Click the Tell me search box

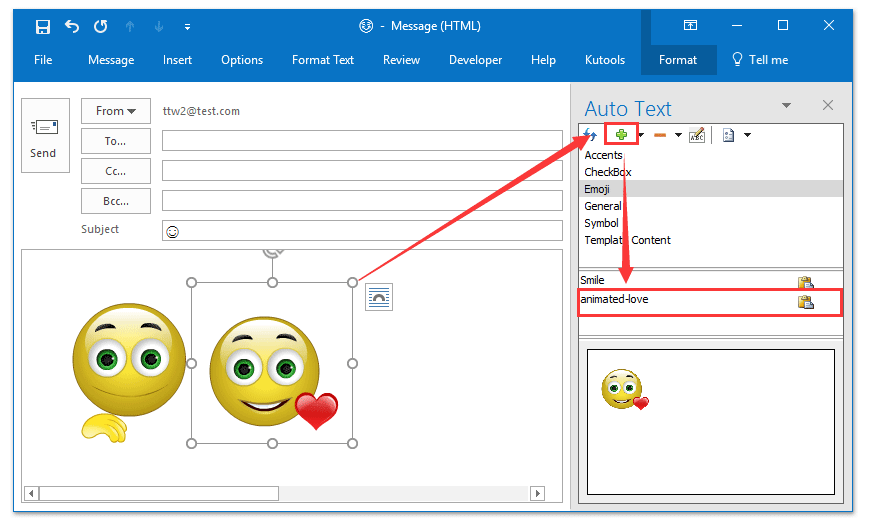coord(760,60)
